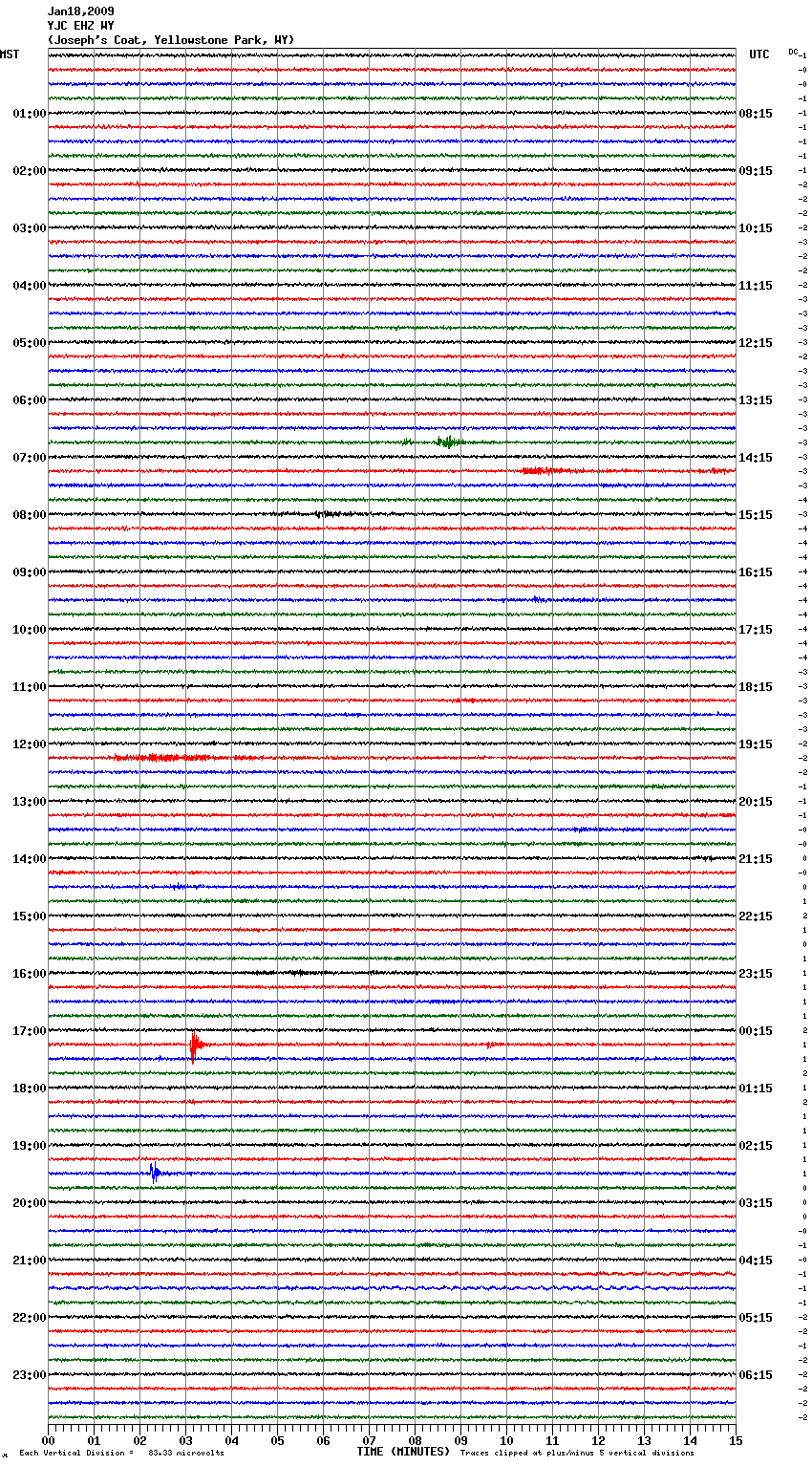The height and width of the screenshot is (1466, 812).
Task: Click the "MST" column header
Action: (10, 54)
